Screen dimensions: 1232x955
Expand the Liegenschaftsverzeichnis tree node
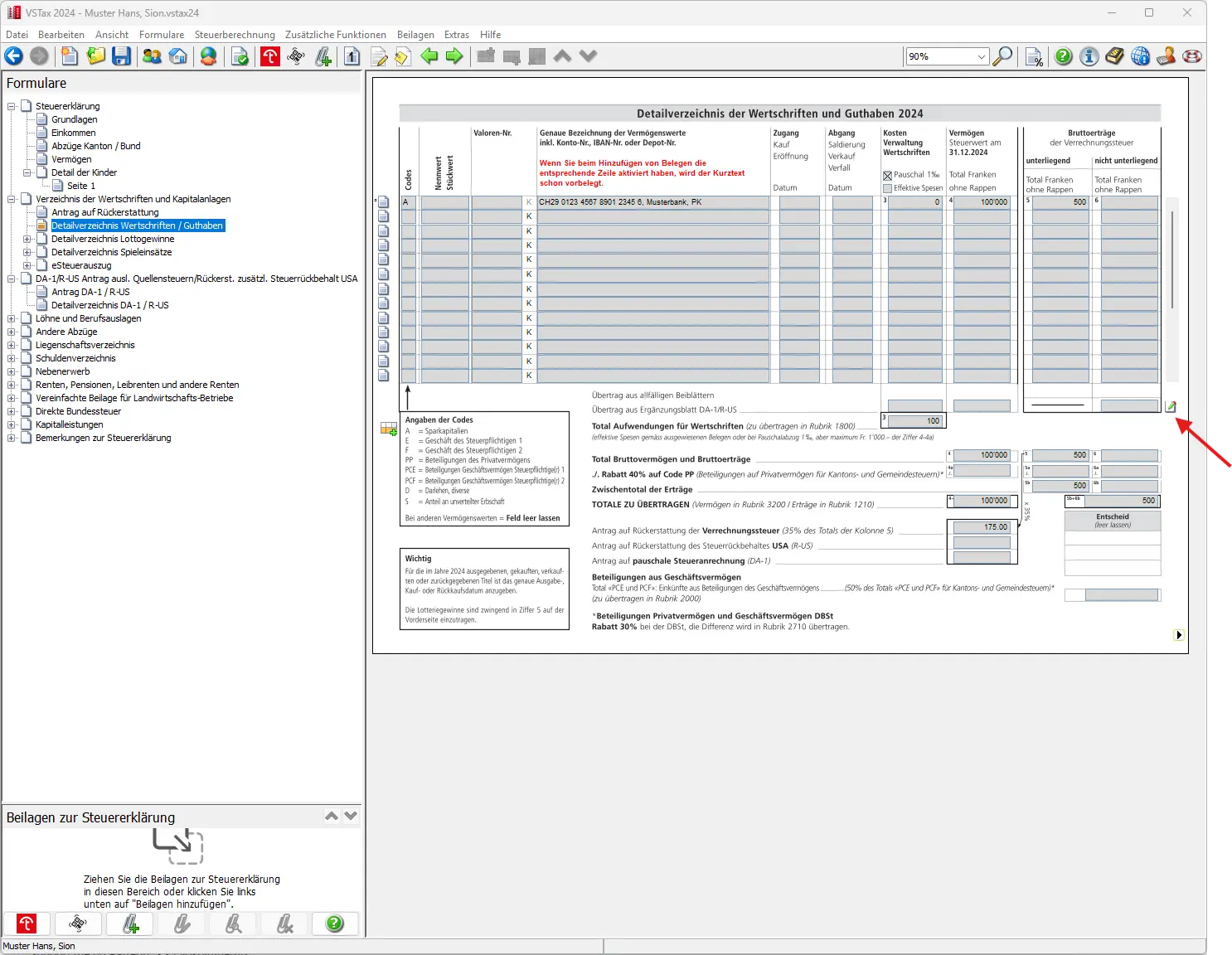pyautogui.click(x=12, y=345)
